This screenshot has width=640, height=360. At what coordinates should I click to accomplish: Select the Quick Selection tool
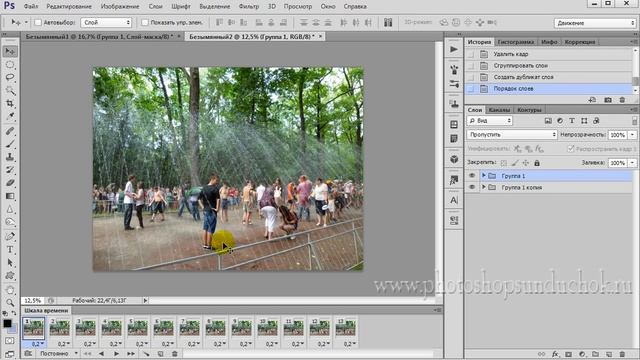pos(10,91)
